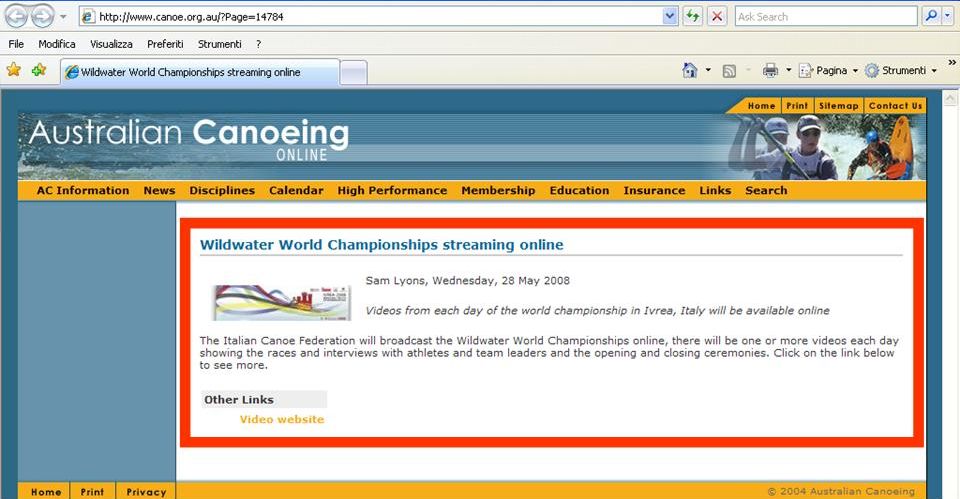Open the Calendar nav item
Image resolution: width=960 pixels, height=499 pixels.
pos(296,190)
